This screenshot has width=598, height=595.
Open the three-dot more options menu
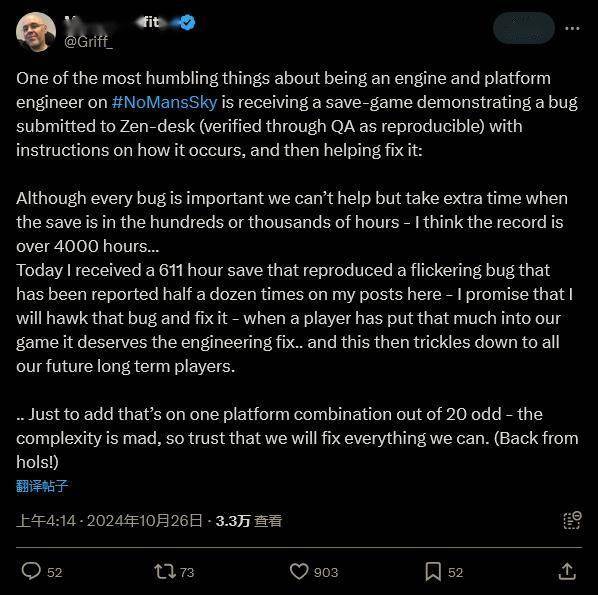[x=572, y=28]
